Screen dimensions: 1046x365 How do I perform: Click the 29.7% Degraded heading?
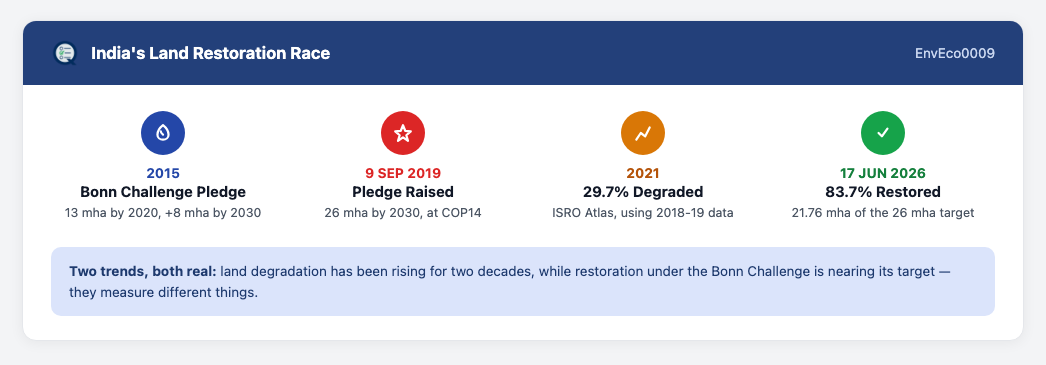click(643, 192)
